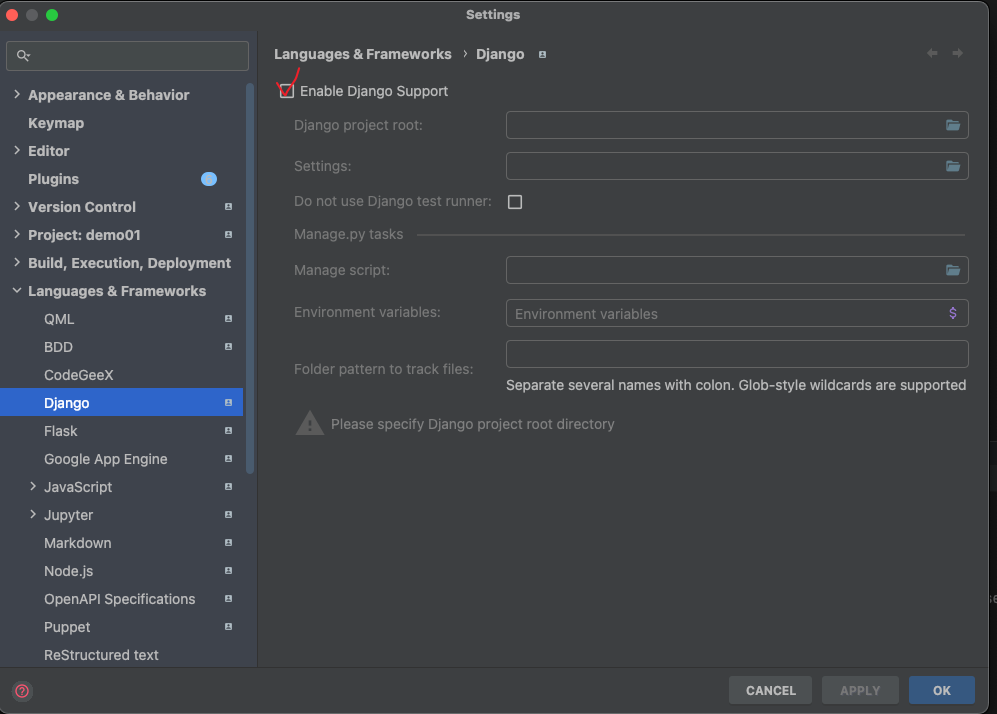Click project icon beside BDD

point(228,347)
